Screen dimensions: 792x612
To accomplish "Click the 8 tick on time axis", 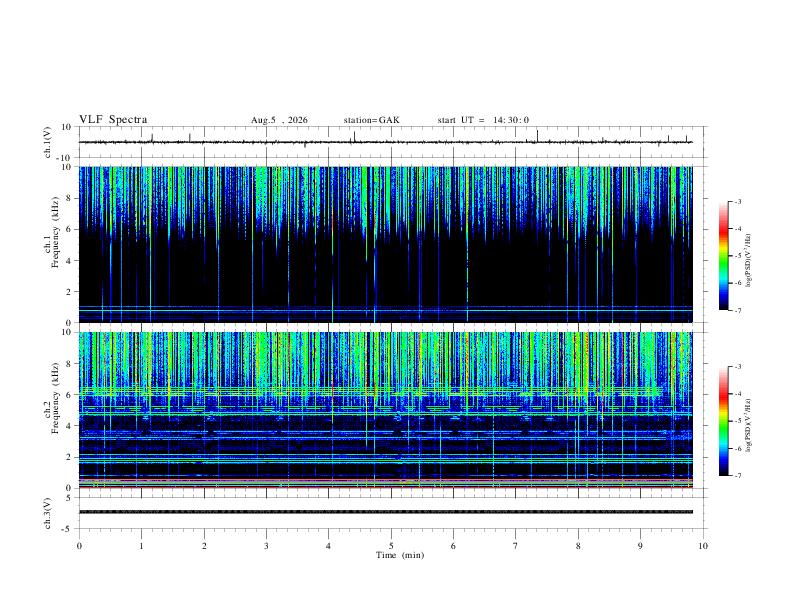I will coord(578,546).
